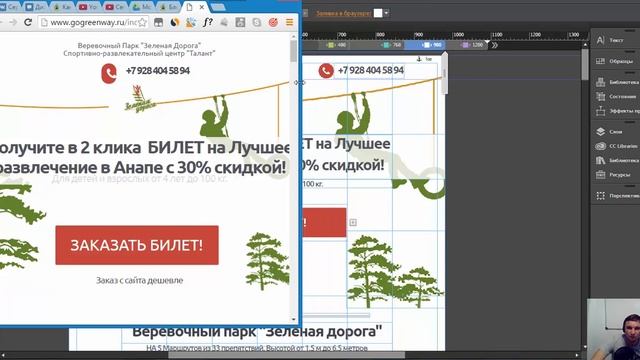The image size is (640, 360).
Task: Click the orange-black circle extension icon
Action: pyautogui.click(x=175, y=22)
